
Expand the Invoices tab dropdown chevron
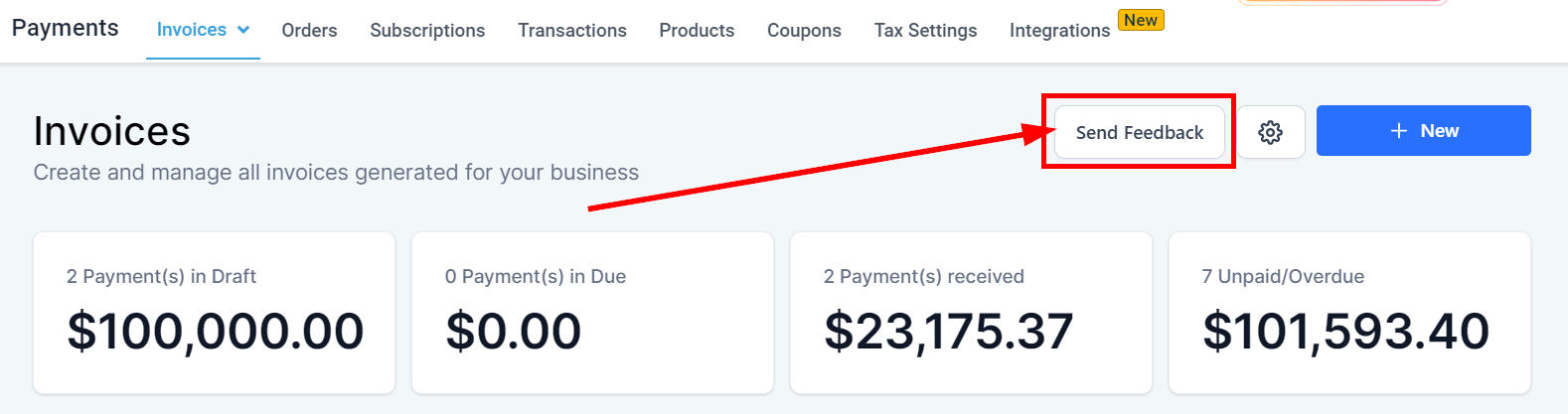[243, 30]
